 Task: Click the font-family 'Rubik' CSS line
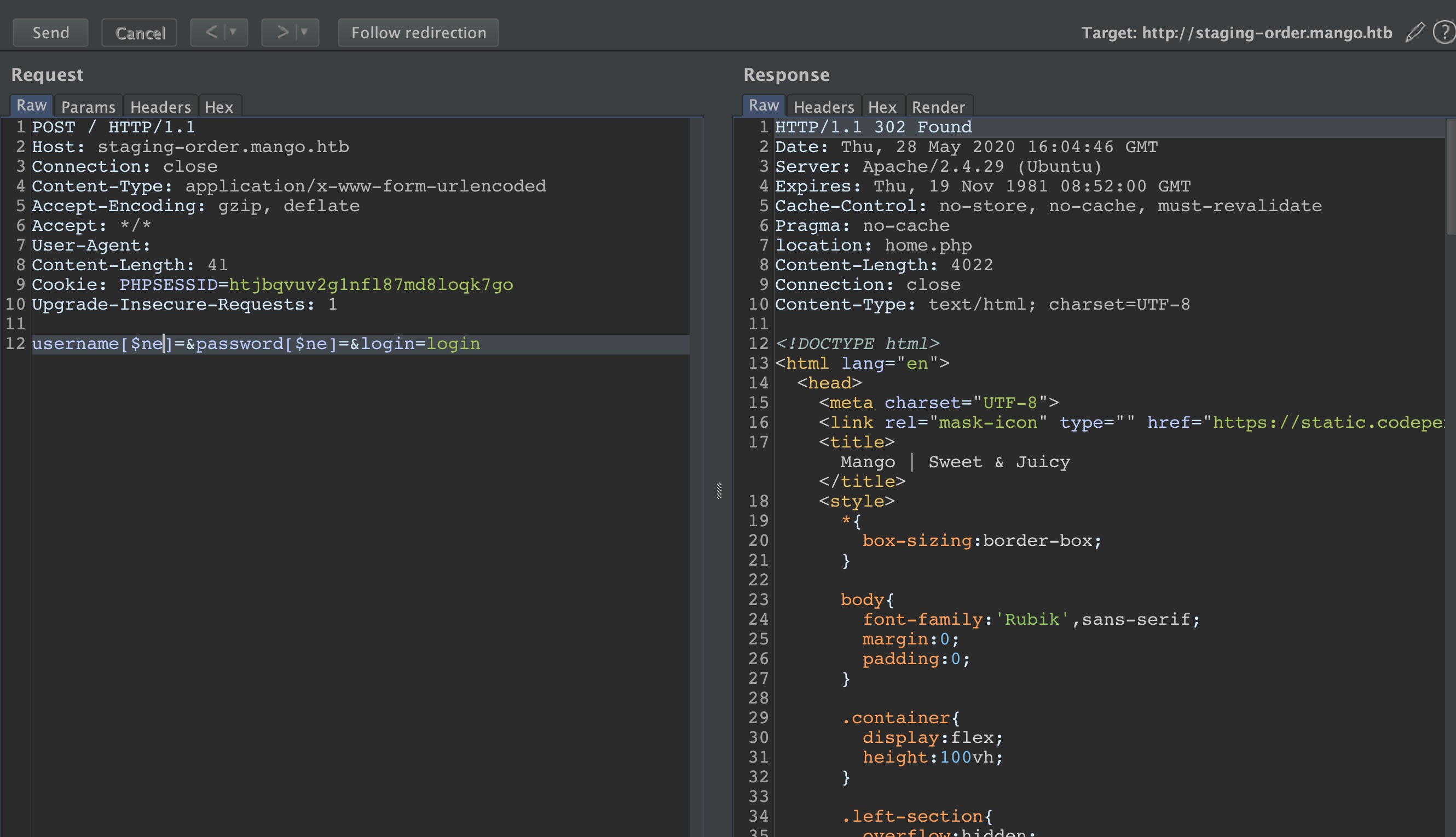tap(1032, 620)
